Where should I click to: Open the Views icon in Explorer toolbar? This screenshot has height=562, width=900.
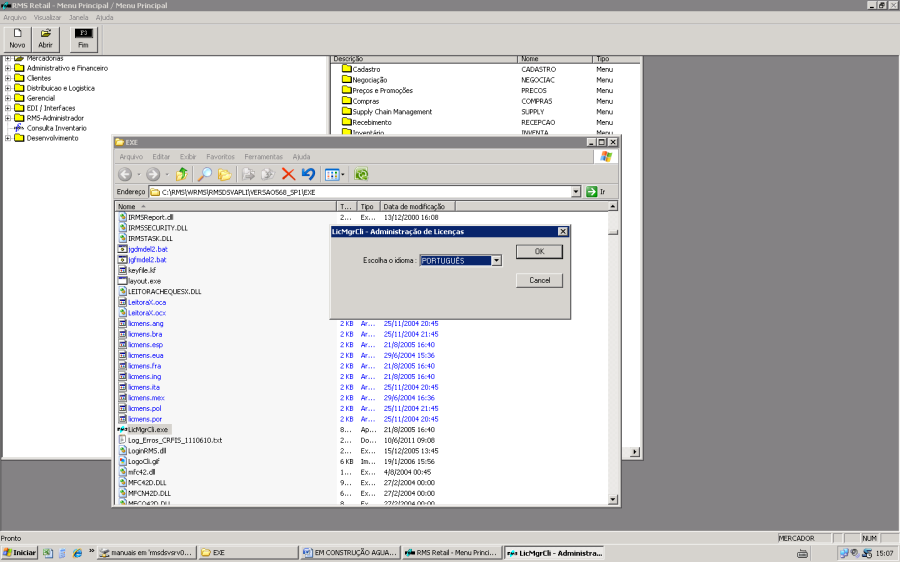pos(332,175)
